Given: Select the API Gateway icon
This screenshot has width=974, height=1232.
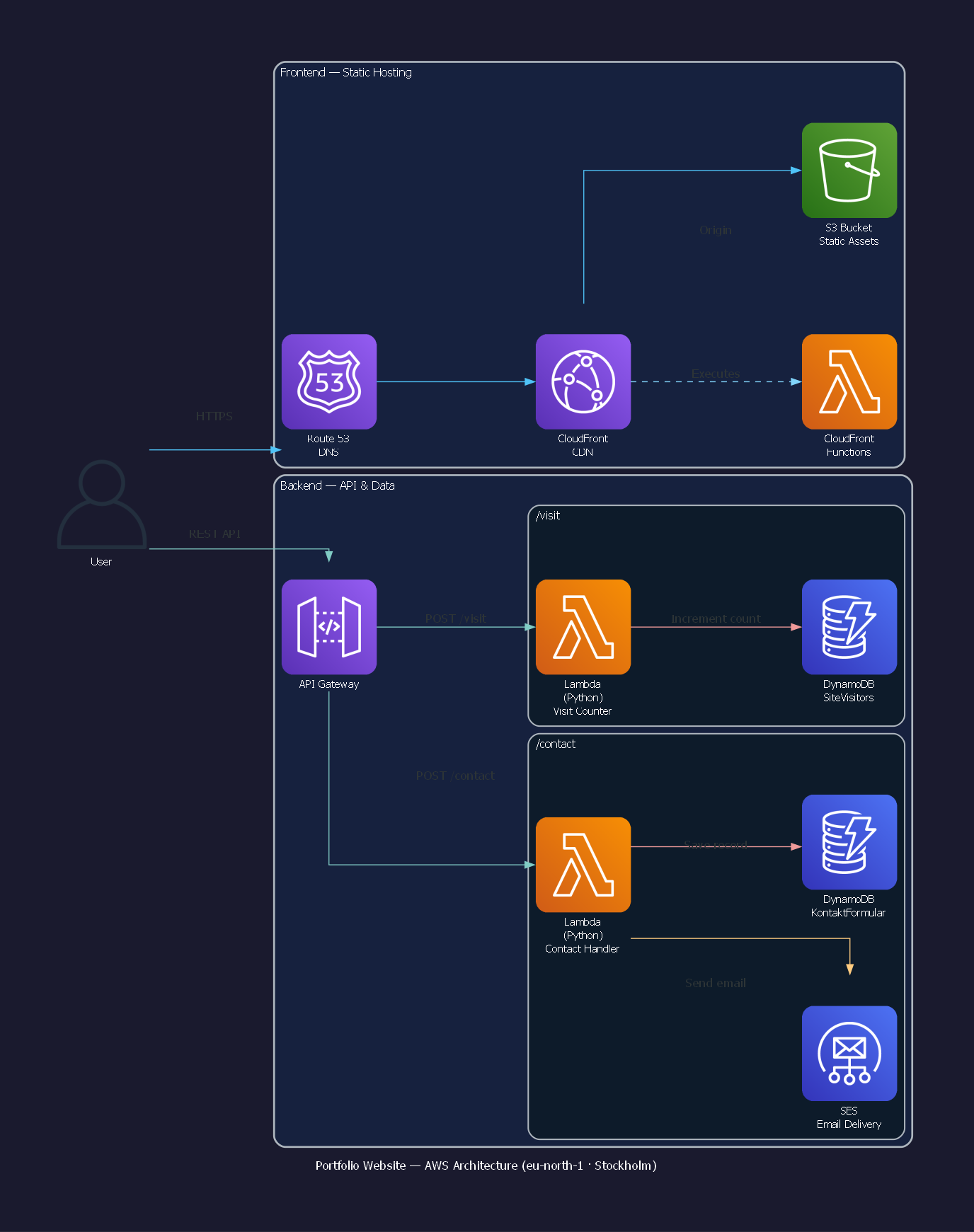Looking at the screenshot, I should (x=329, y=627).
